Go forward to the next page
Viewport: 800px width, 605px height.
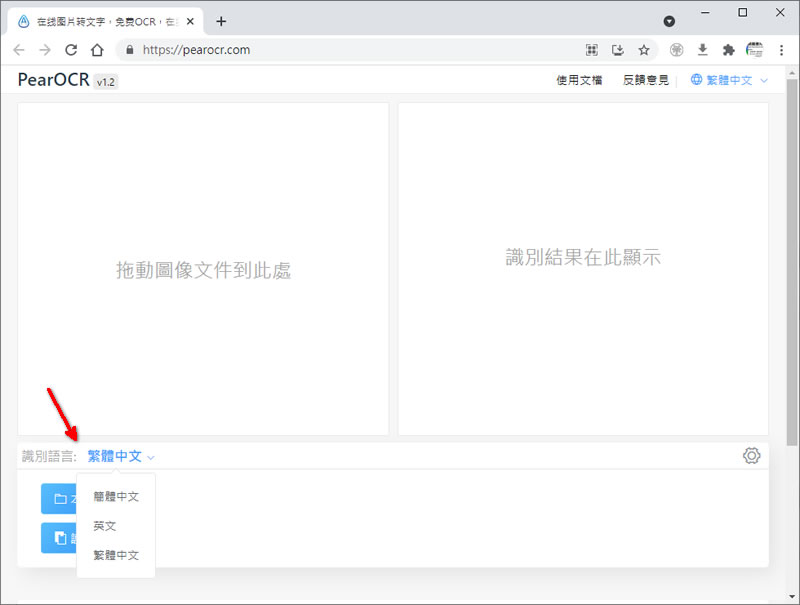[45, 50]
